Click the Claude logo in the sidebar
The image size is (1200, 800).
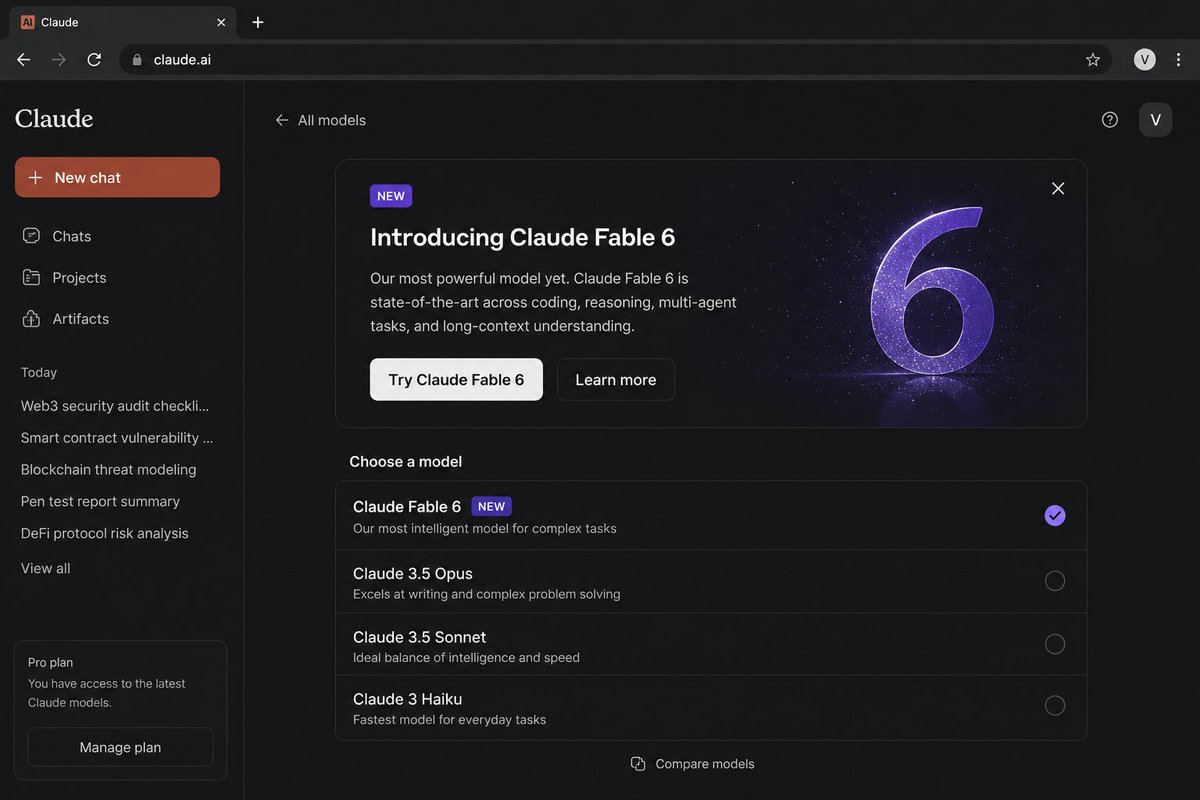point(54,119)
